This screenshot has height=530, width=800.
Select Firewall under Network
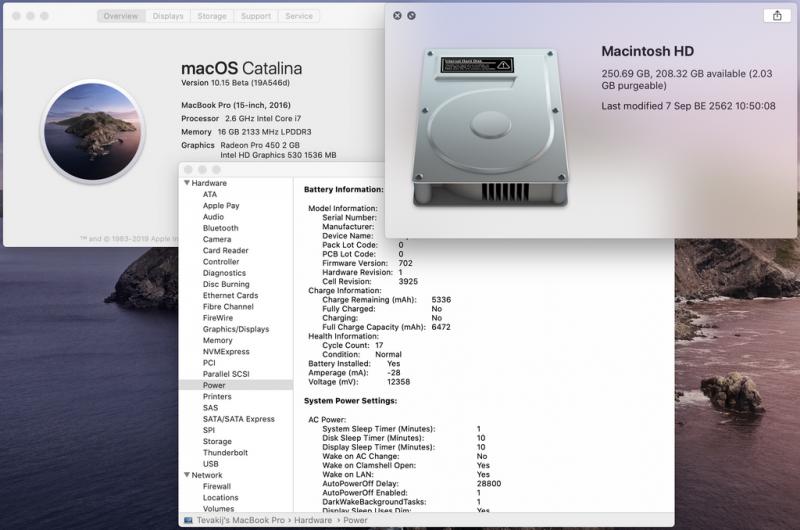tap(217, 486)
